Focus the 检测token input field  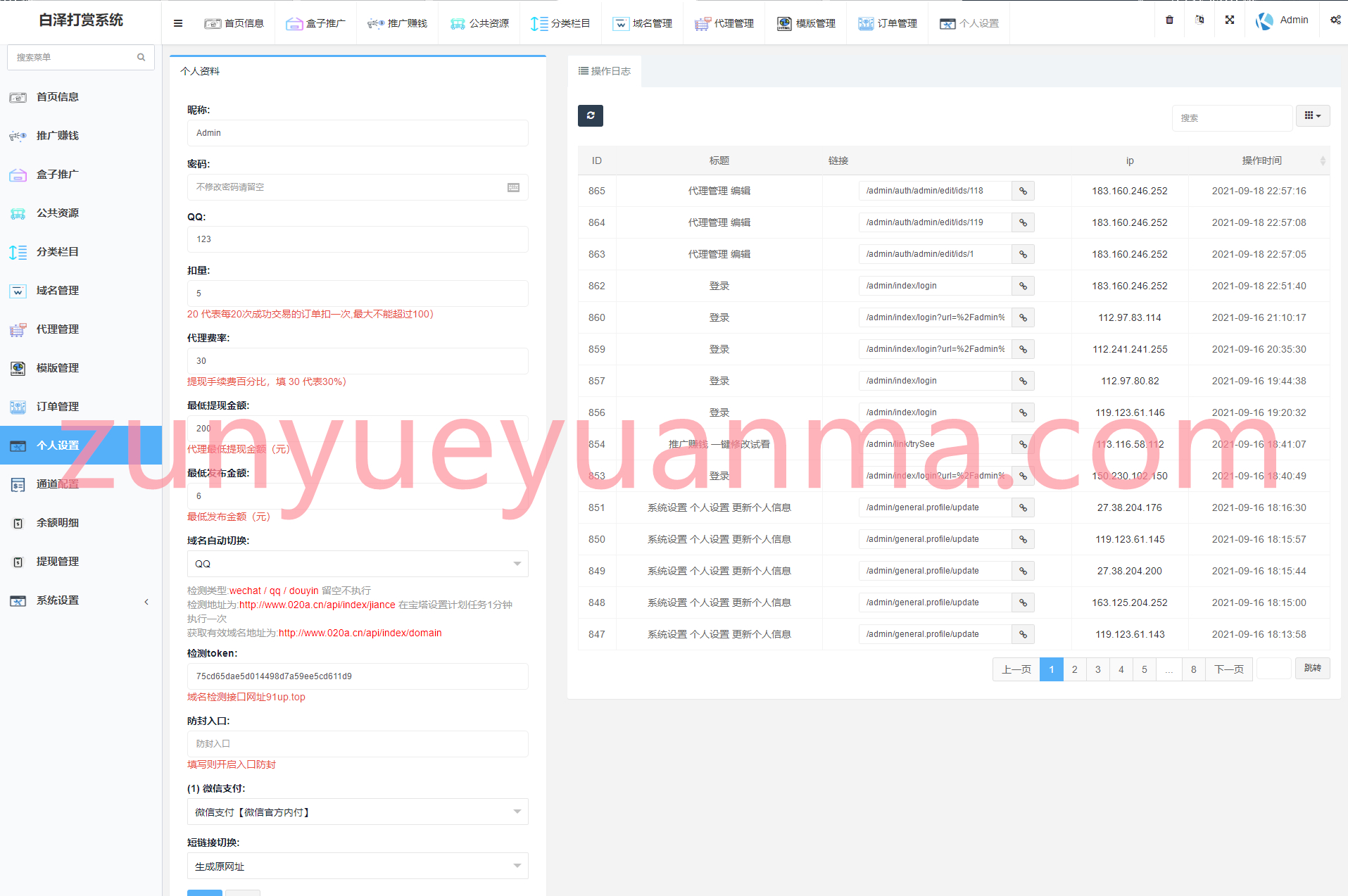point(358,676)
